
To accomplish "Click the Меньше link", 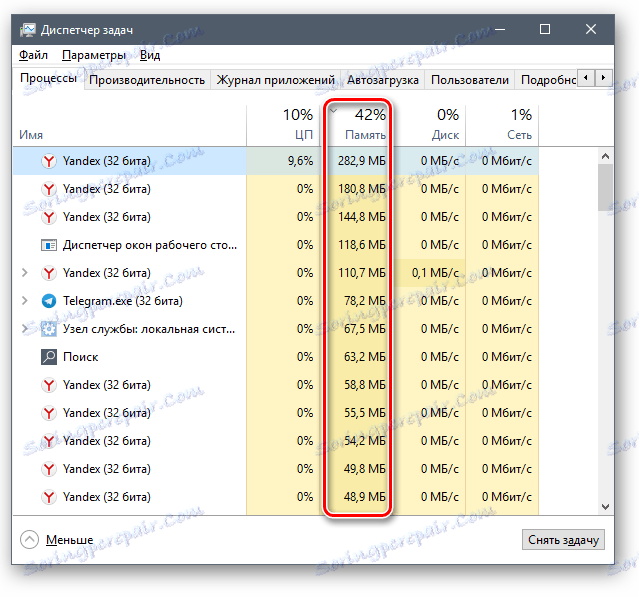I will point(69,540).
